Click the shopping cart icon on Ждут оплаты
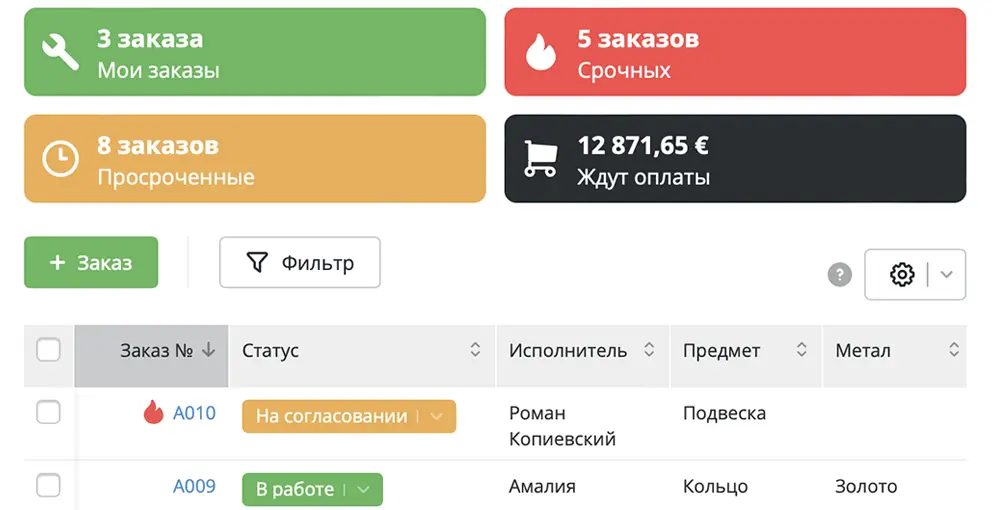This screenshot has width=992, height=510. [541, 158]
